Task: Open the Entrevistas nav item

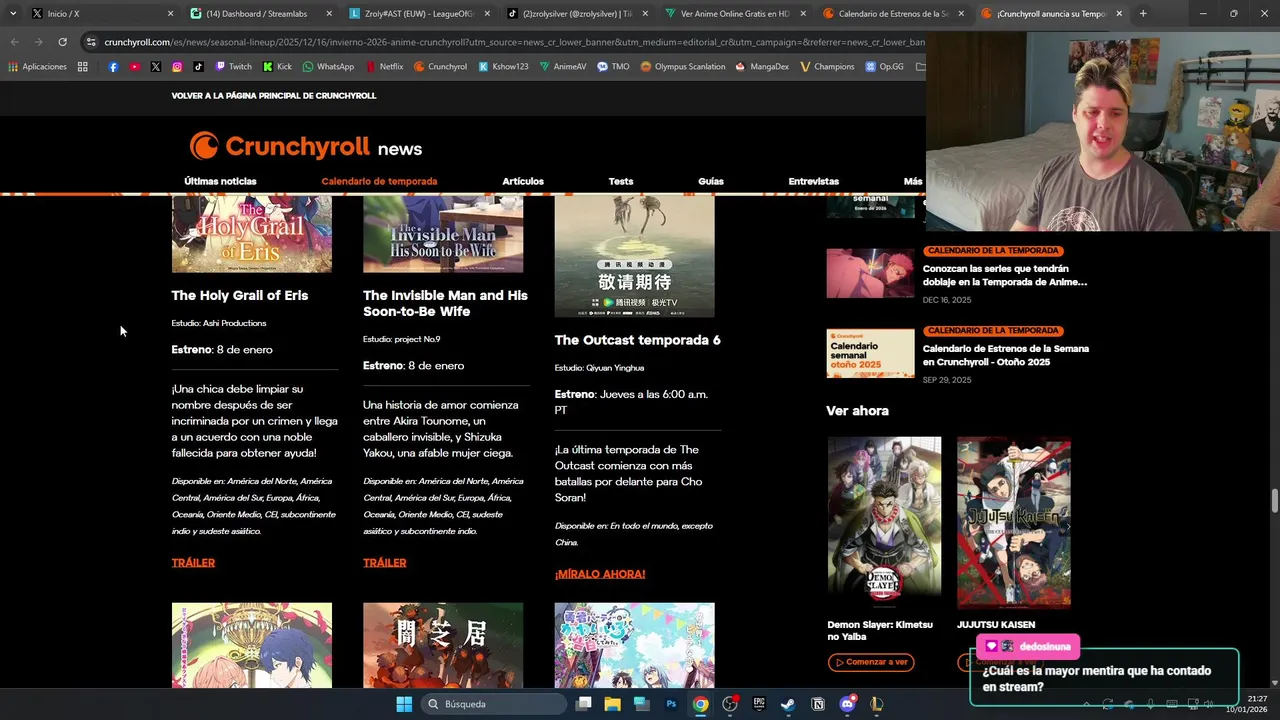Action: click(x=813, y=181)
